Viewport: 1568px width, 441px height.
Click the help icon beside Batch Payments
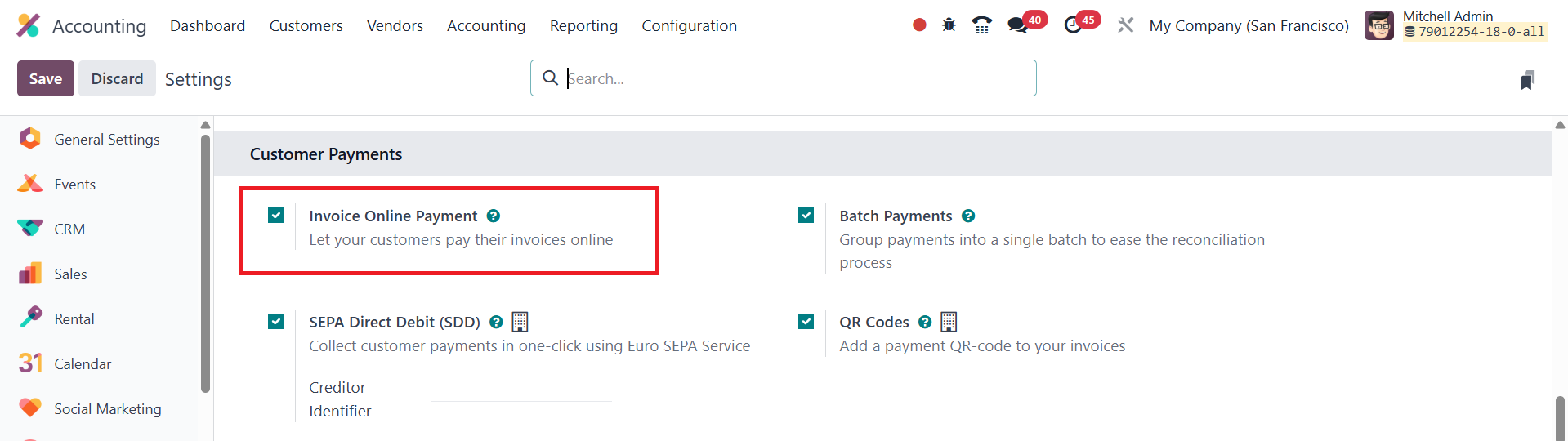click(968, 216)
